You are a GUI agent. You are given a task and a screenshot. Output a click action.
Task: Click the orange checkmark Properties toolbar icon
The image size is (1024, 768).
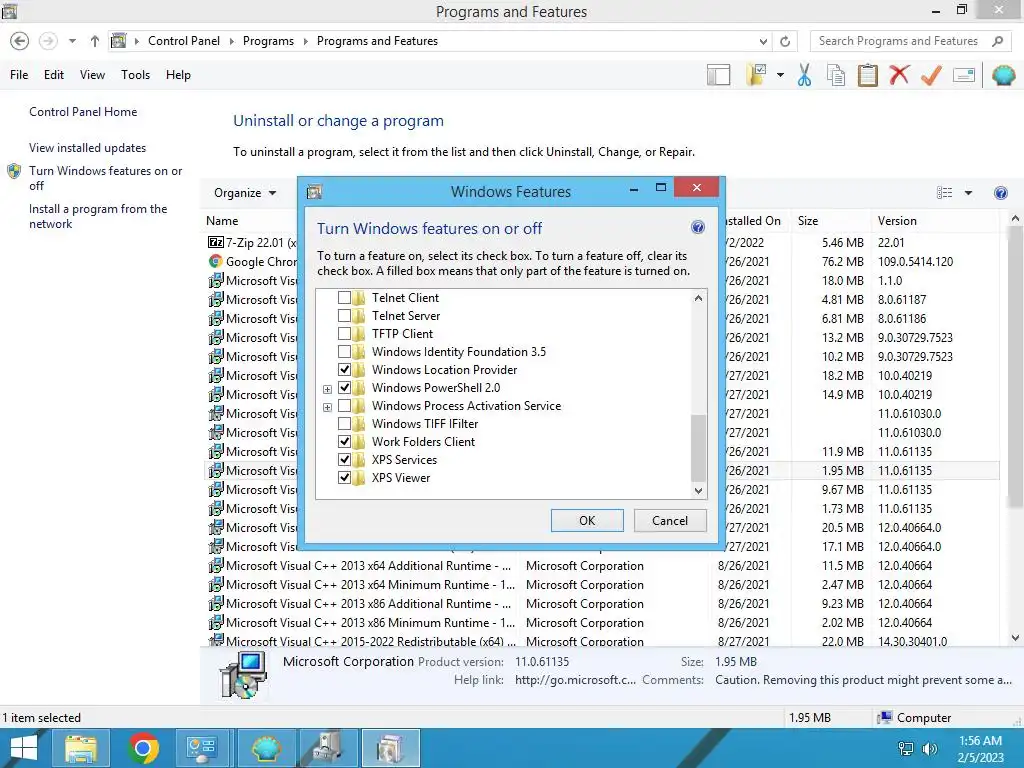[x=931, y=75]
